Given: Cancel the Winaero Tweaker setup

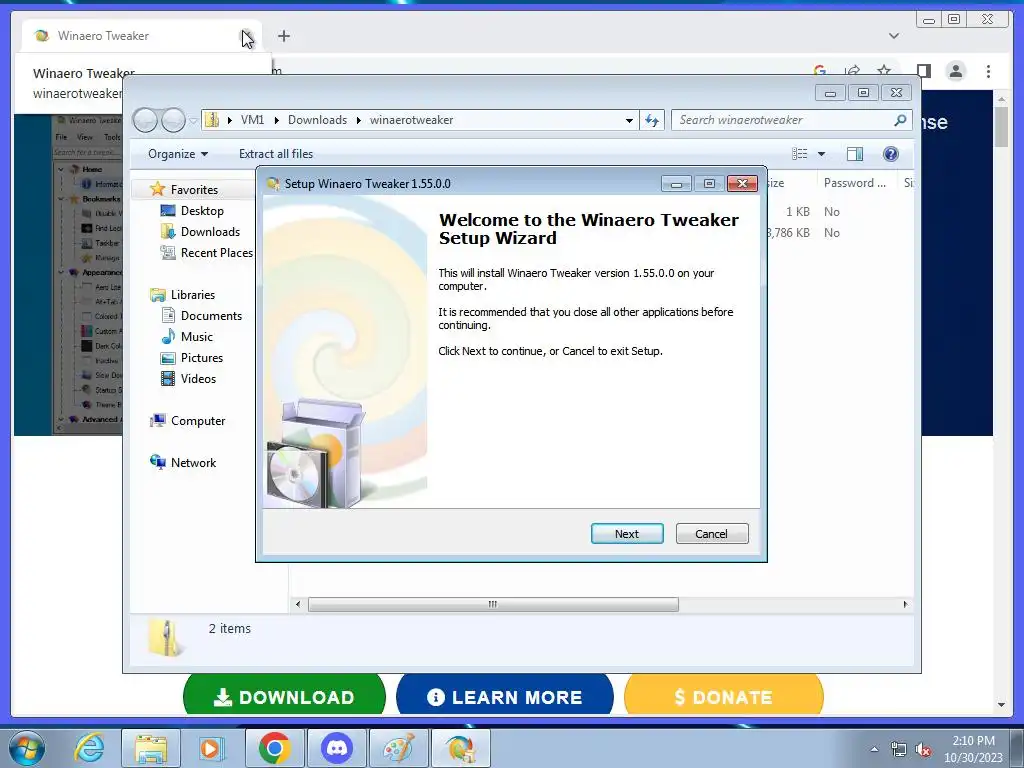Looking at the screenshot, I should (x=712, y=534).
